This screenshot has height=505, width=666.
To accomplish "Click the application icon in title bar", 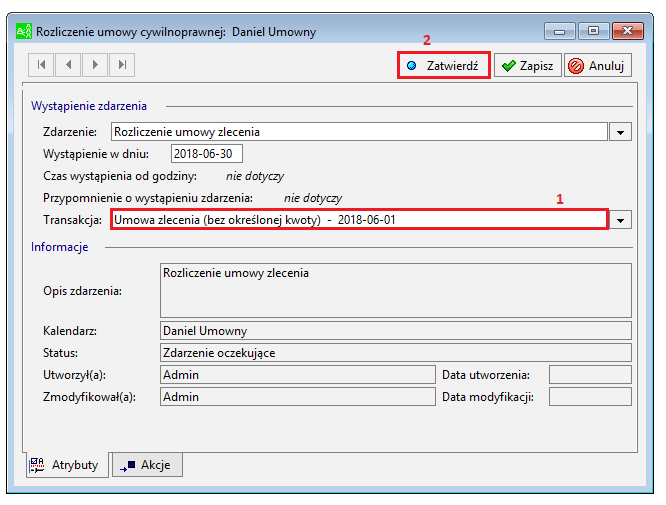I will click(24, 31).
